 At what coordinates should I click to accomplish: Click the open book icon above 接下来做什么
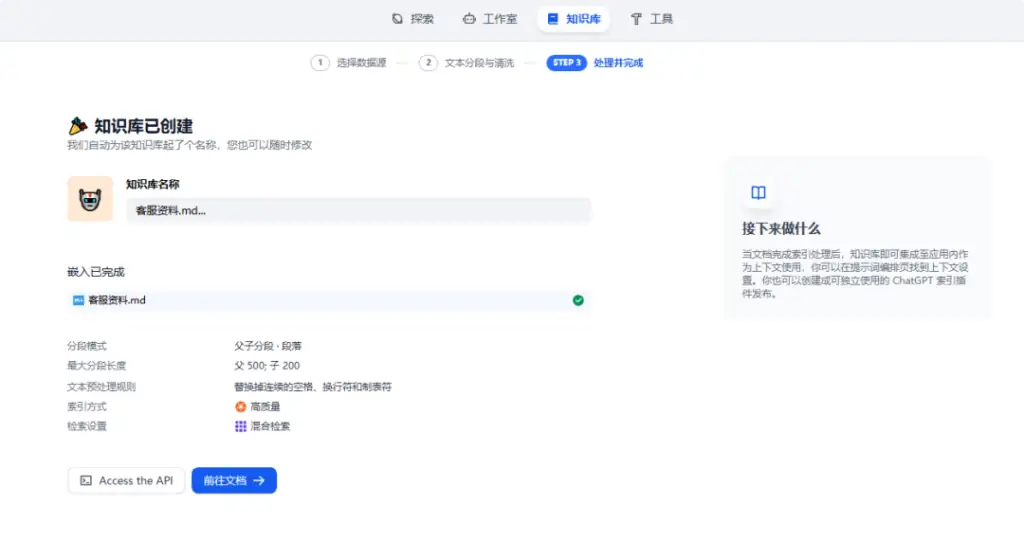758,193
